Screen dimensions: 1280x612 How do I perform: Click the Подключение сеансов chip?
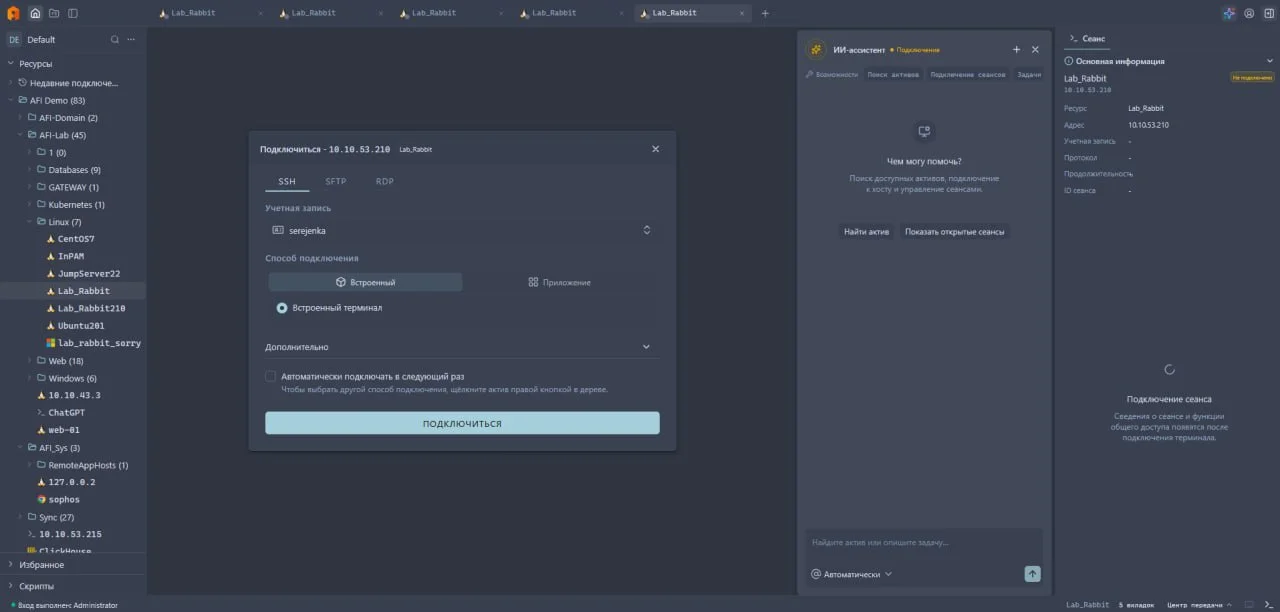(x=968, y=74)
